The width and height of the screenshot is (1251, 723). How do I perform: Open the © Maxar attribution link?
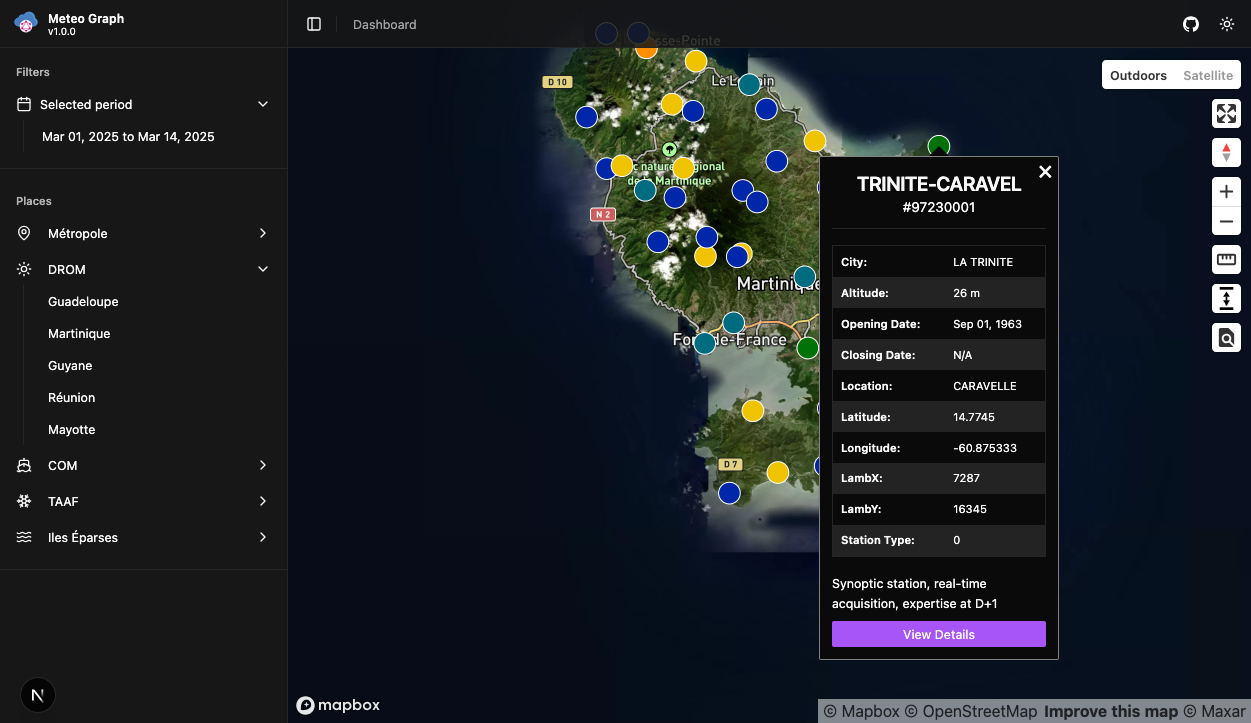(x=1215, y=711)
